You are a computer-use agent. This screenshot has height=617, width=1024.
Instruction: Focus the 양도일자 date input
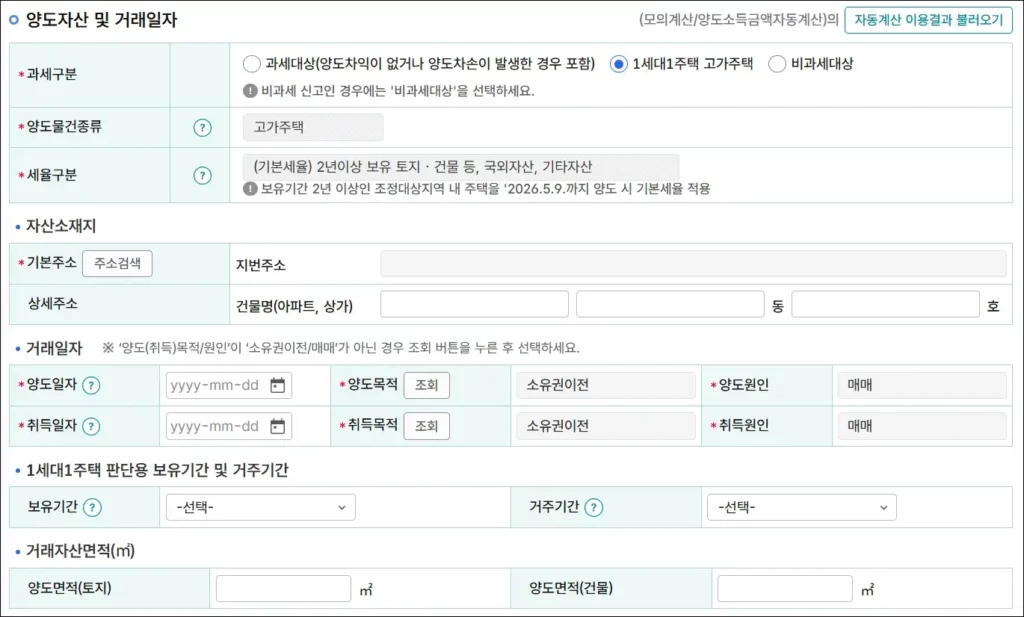coord(229,385)
